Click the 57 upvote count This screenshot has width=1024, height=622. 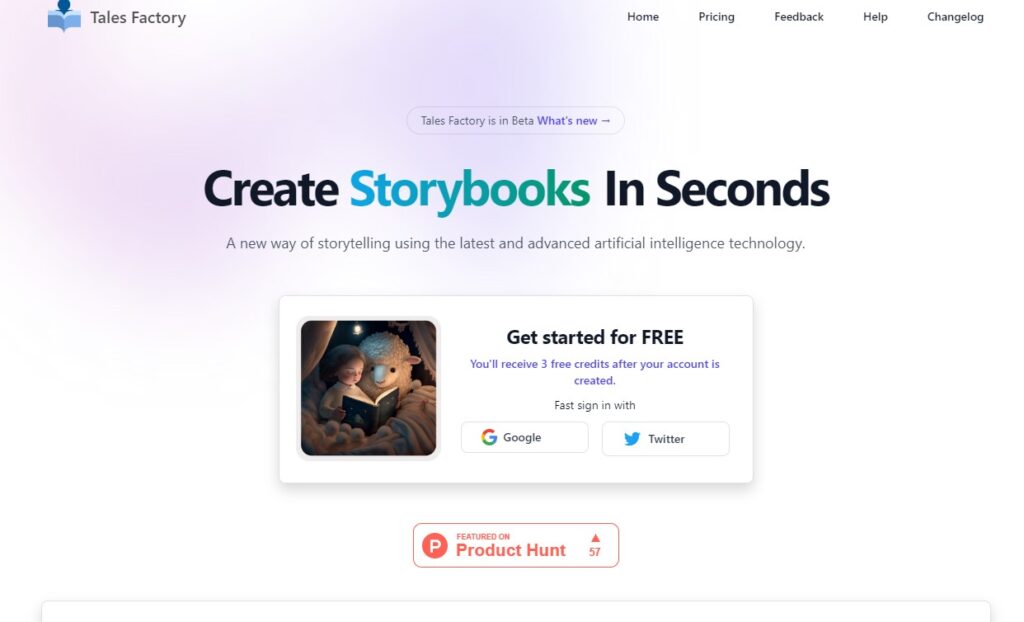click(x=595, y=552)
